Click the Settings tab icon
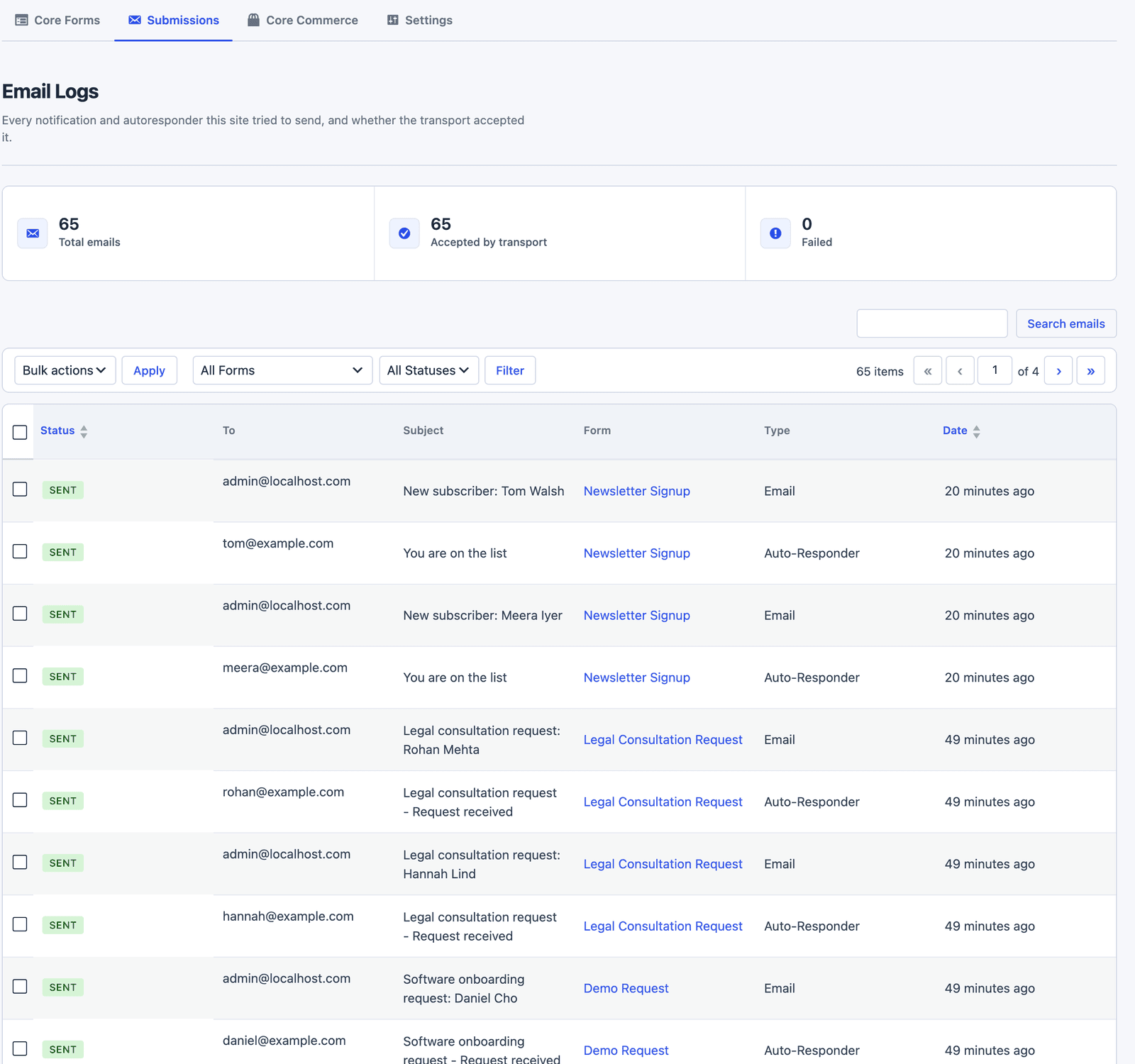 392,20
